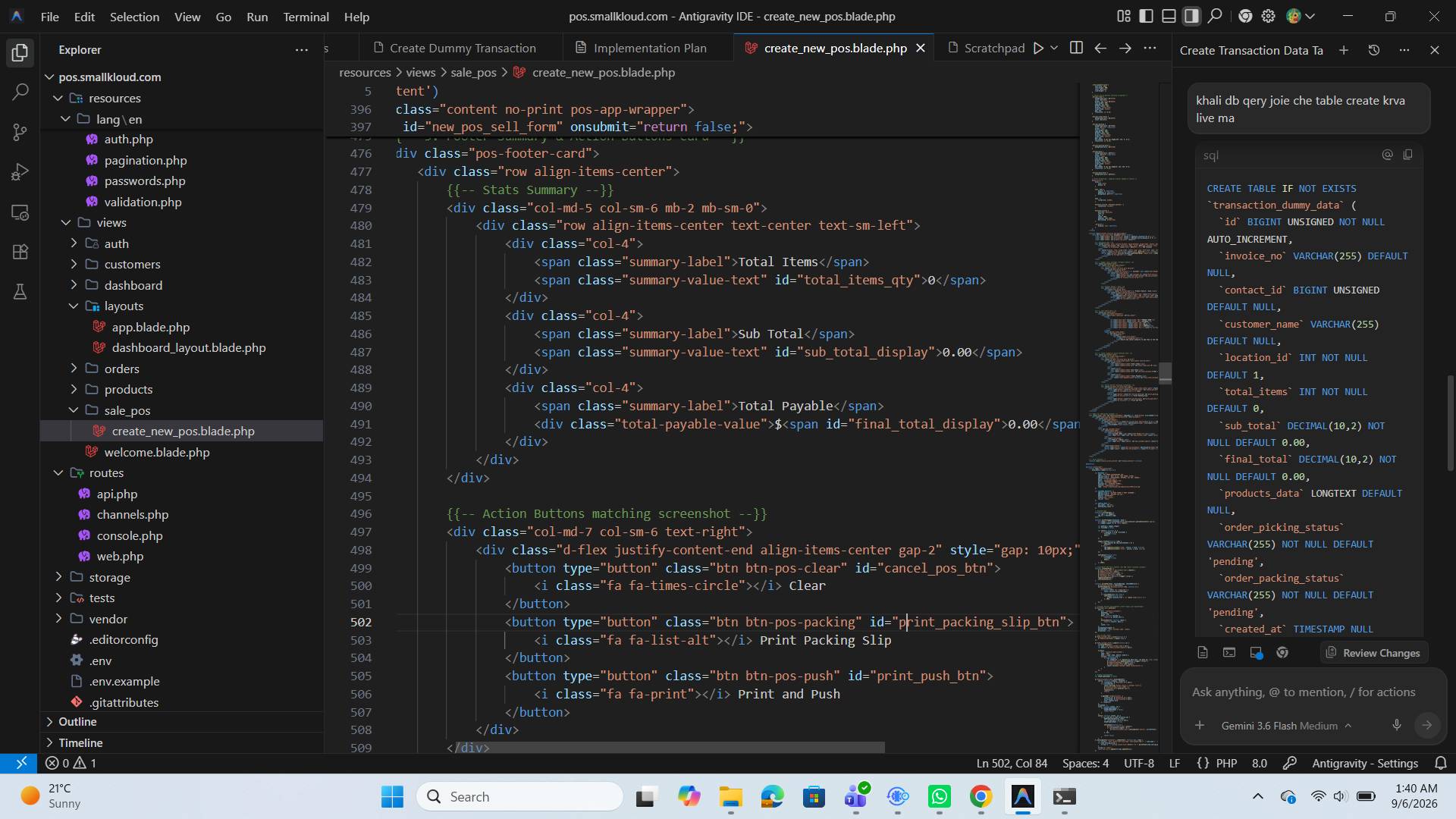Viewport: 1456px width, 819px height.
Task: Open the Gemini 3.6 Flash model dropdown
Action: click(x=1286, y=726)
